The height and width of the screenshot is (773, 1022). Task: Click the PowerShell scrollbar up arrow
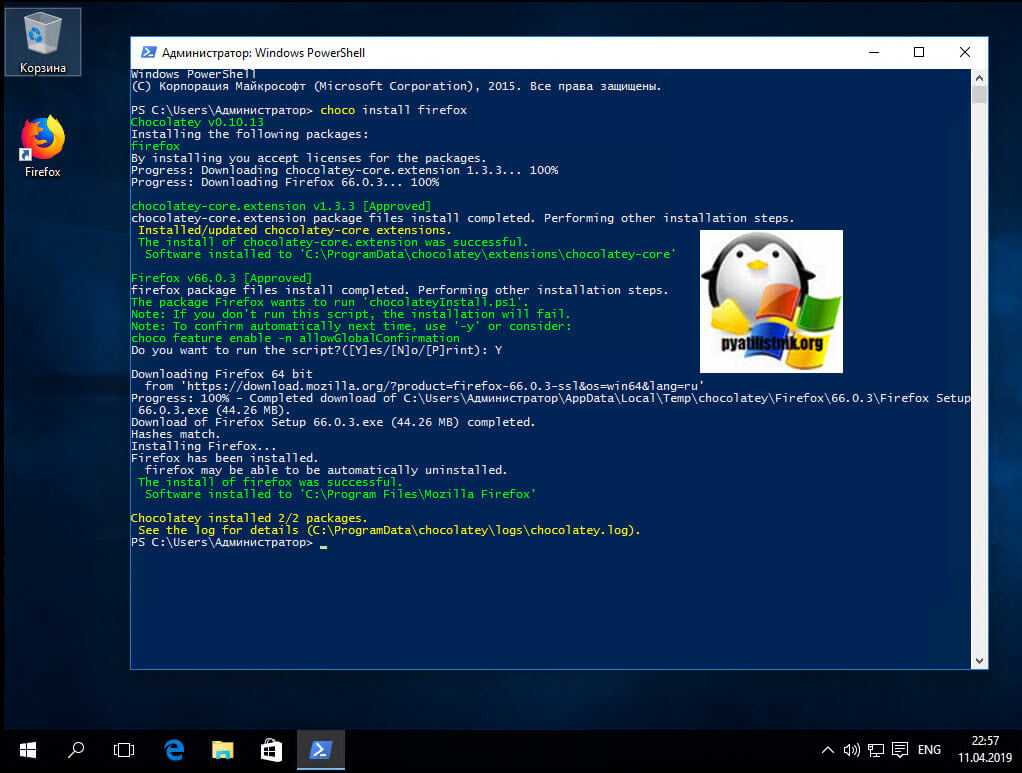pos(979,77)
